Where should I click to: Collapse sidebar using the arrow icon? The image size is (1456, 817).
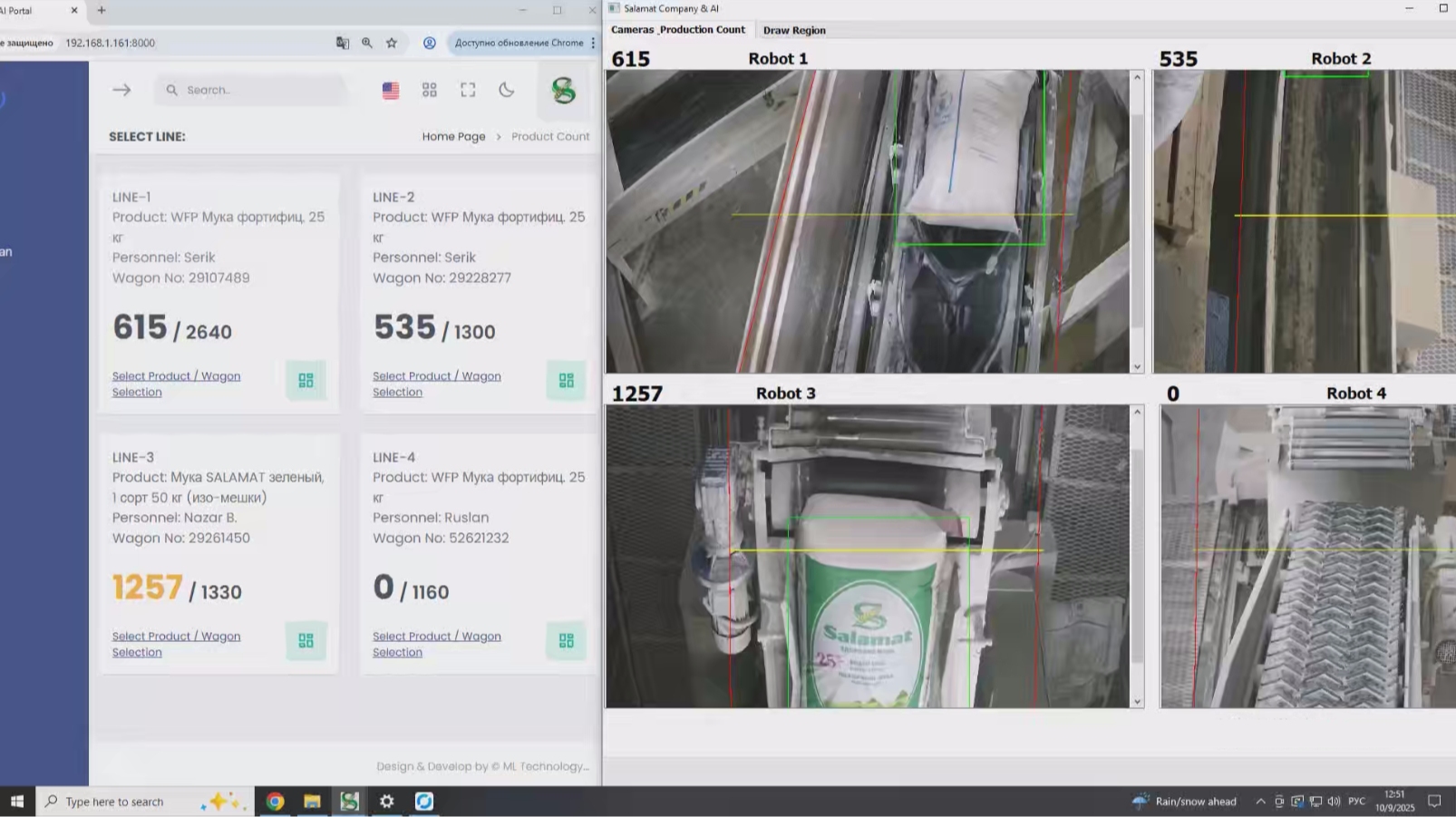121,90
